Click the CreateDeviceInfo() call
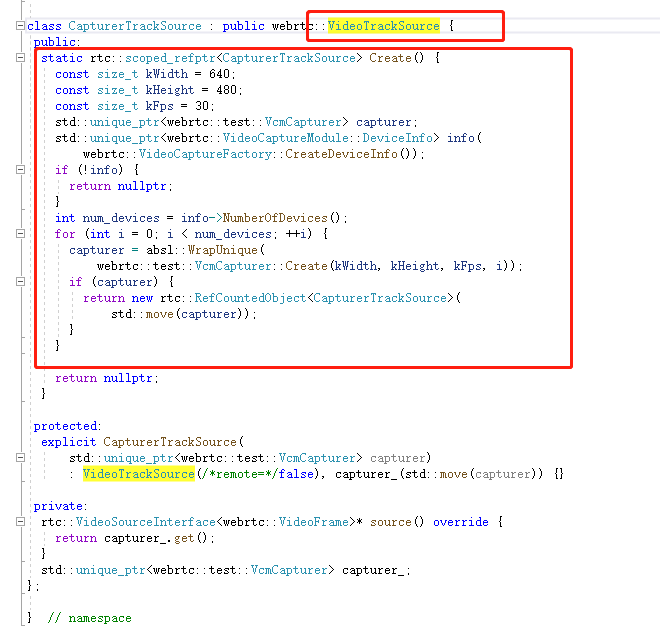 click(x=351, y=154)
